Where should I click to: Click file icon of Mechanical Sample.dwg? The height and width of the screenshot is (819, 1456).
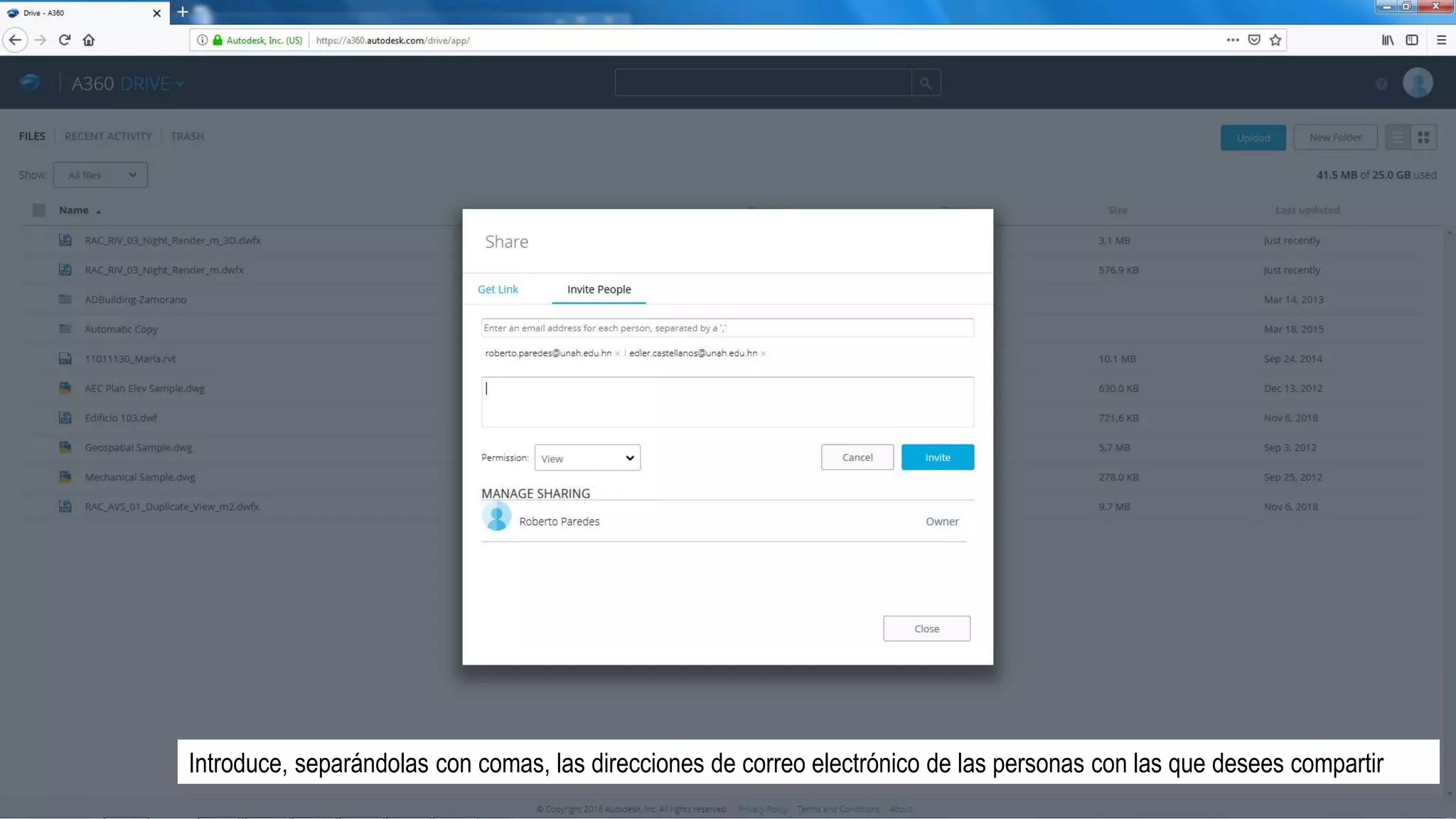point(65,476)
